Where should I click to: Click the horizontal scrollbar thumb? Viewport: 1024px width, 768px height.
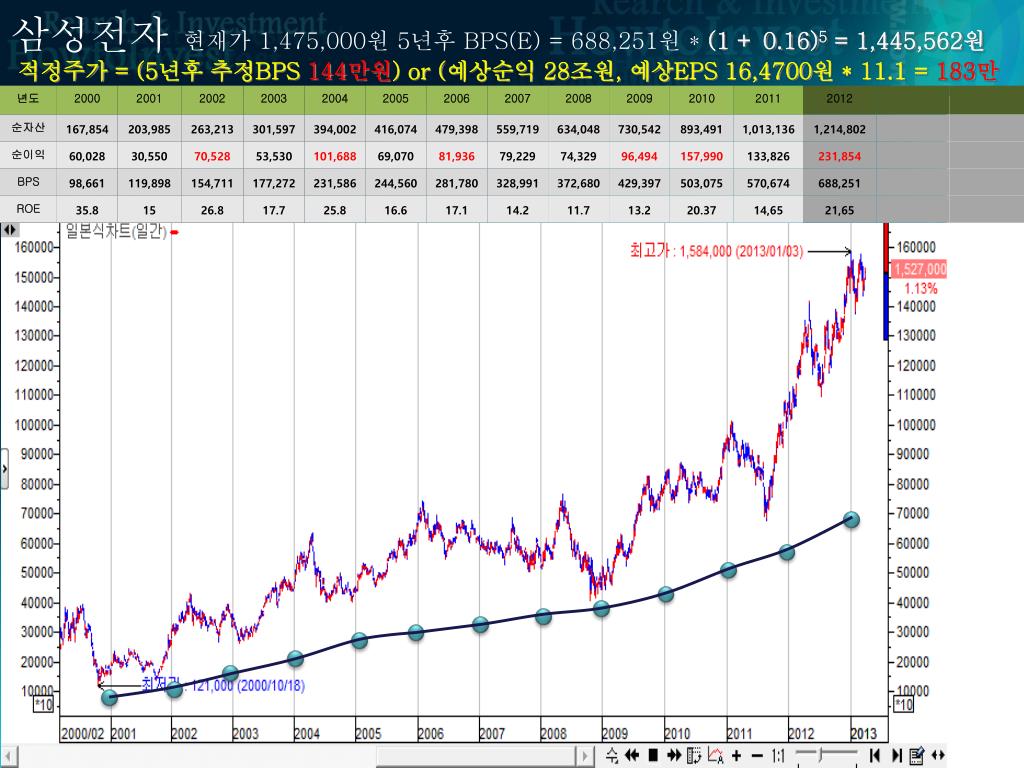click(477, 756)
